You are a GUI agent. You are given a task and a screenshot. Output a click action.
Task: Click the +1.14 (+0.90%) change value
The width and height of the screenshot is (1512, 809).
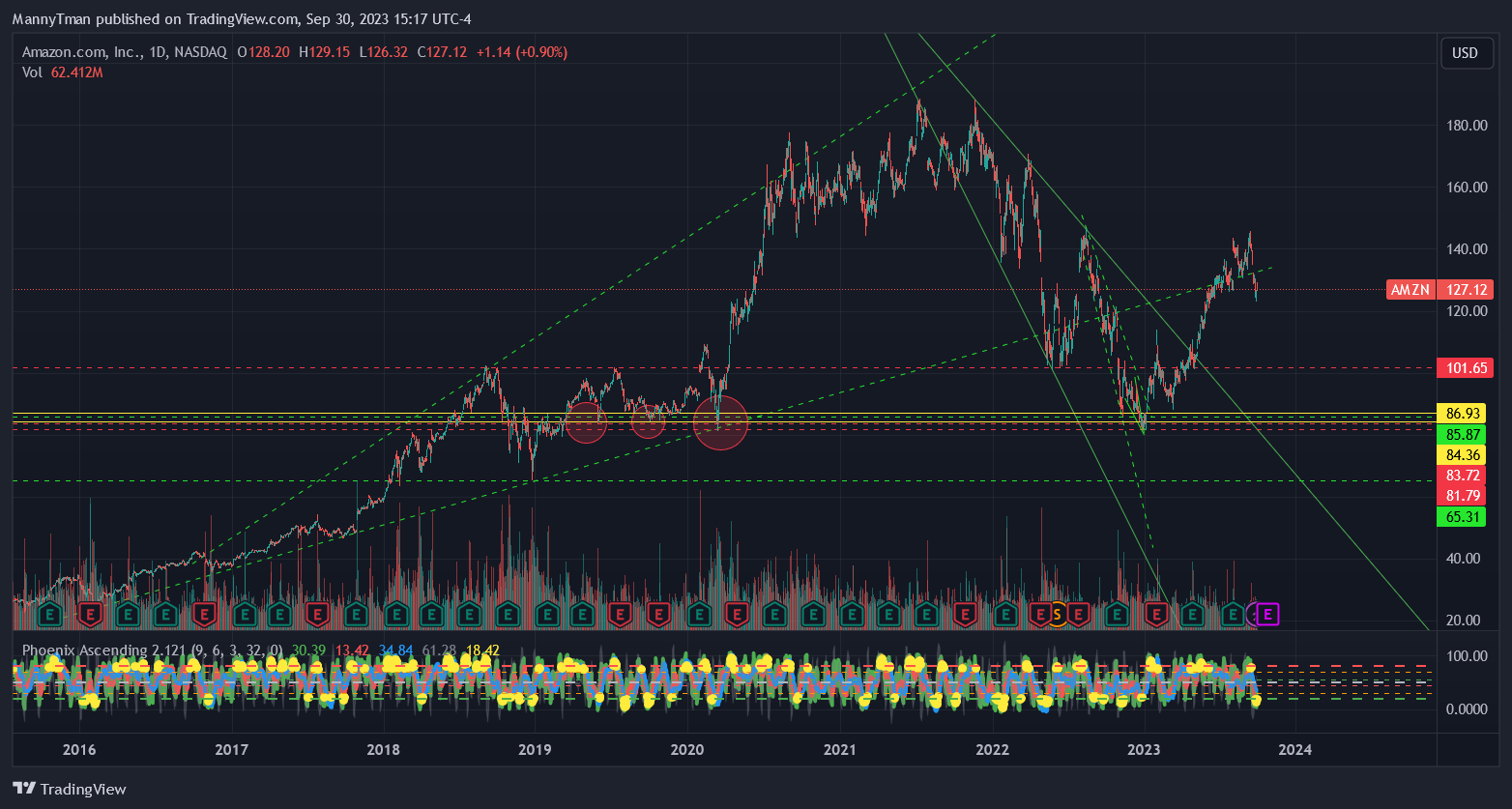pyautogui.click(x=522, y=52)
